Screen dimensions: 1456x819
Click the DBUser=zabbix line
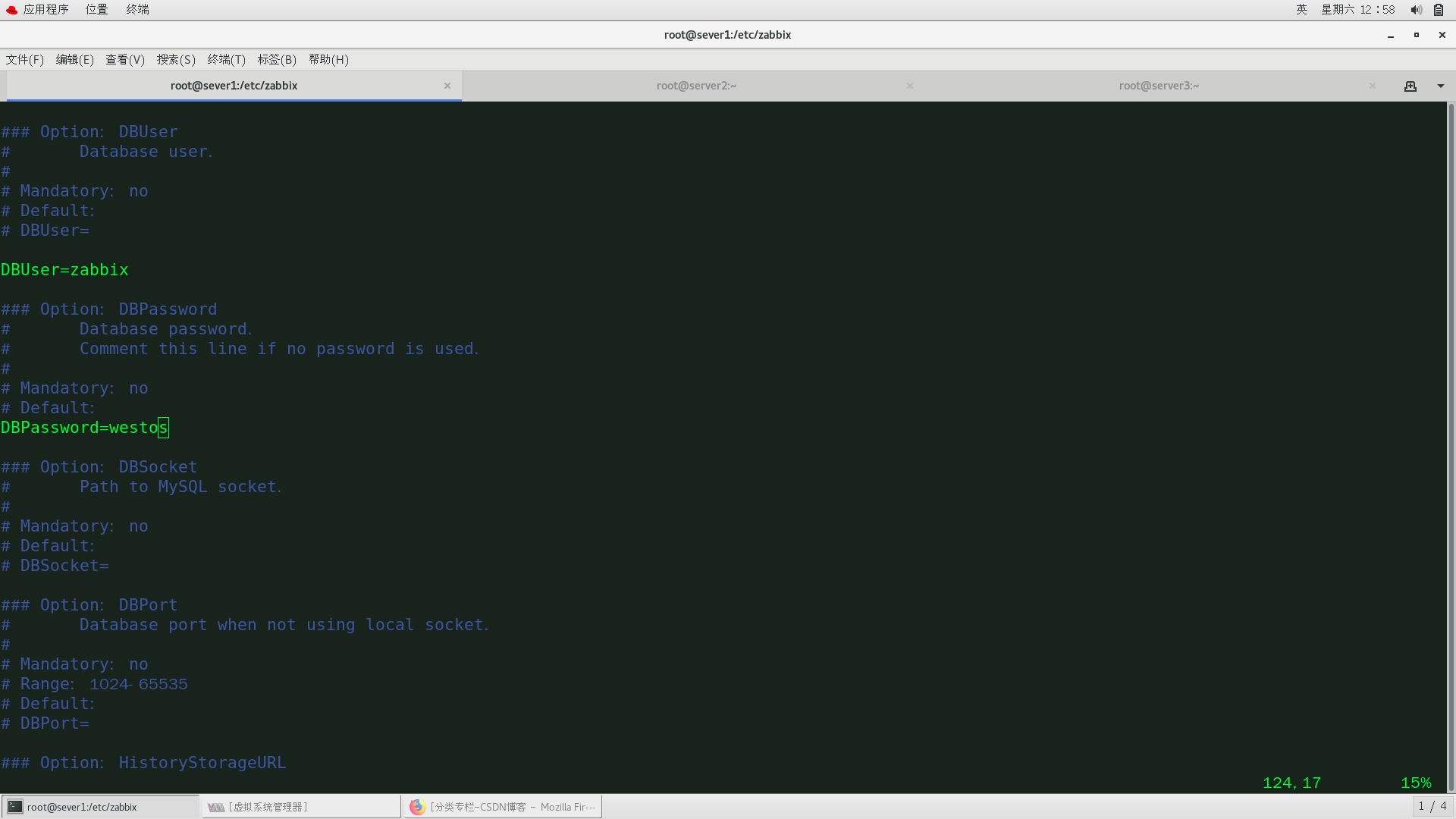click(x=64, y=270)
